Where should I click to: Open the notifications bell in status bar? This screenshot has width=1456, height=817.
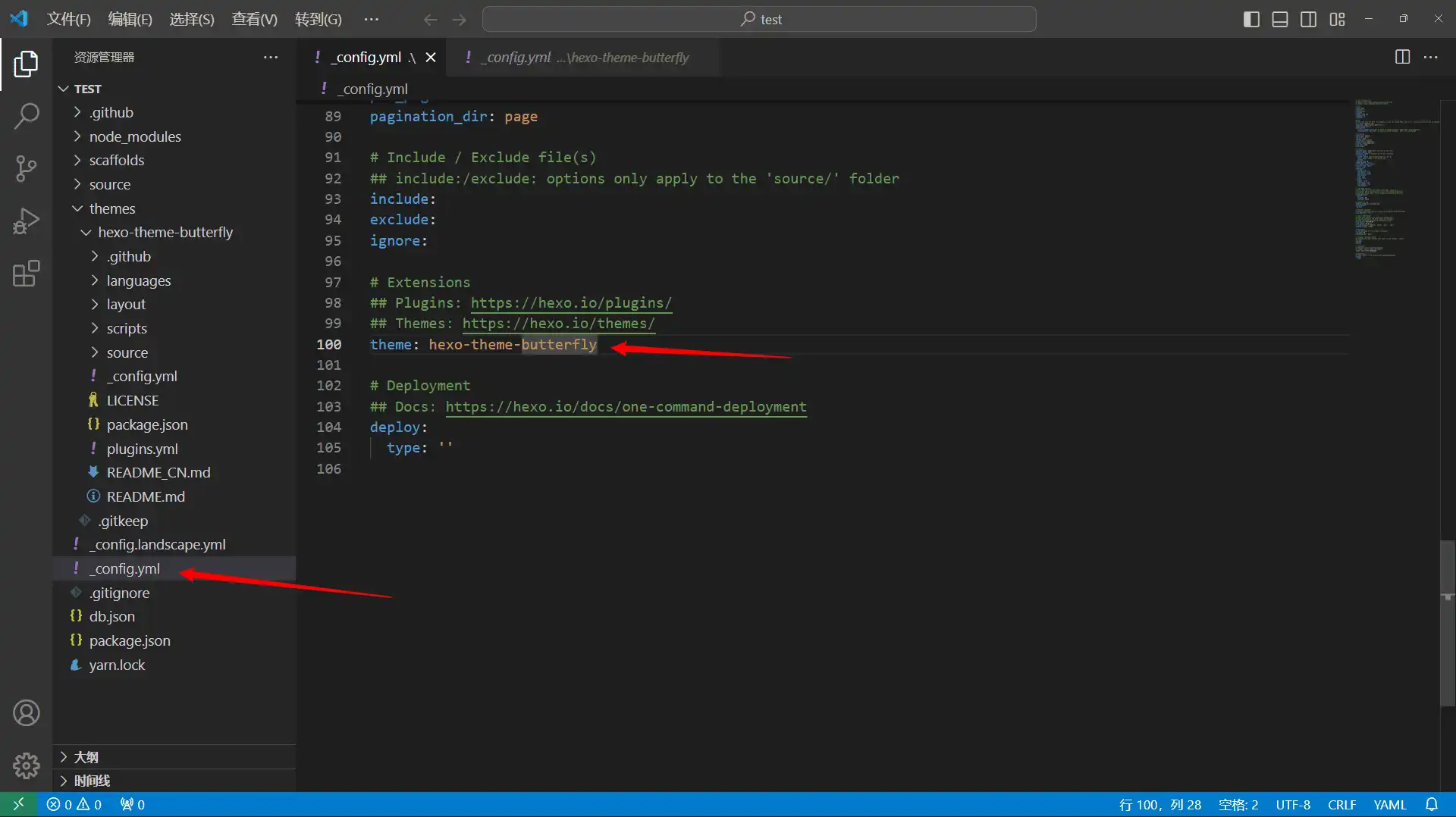pyautogui.click(x=1431, y=804)
